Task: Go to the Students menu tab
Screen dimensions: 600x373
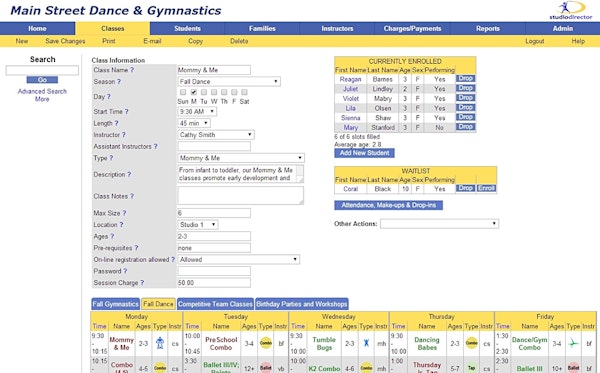Action: [x=187, y=28]
